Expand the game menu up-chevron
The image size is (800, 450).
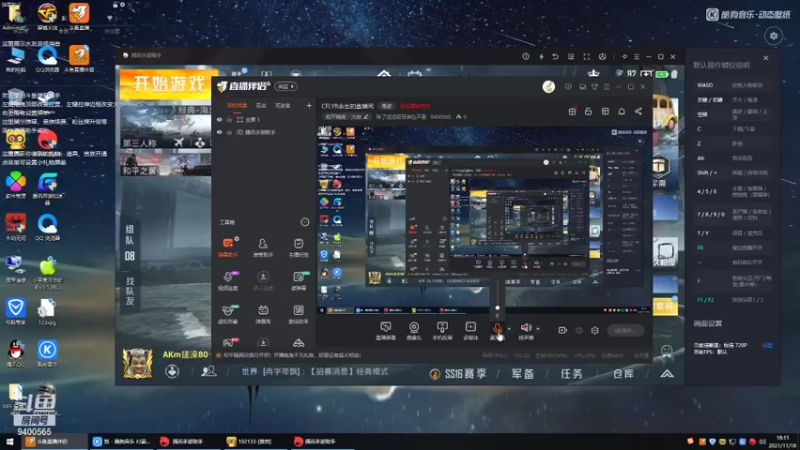(x=667, y=374)
